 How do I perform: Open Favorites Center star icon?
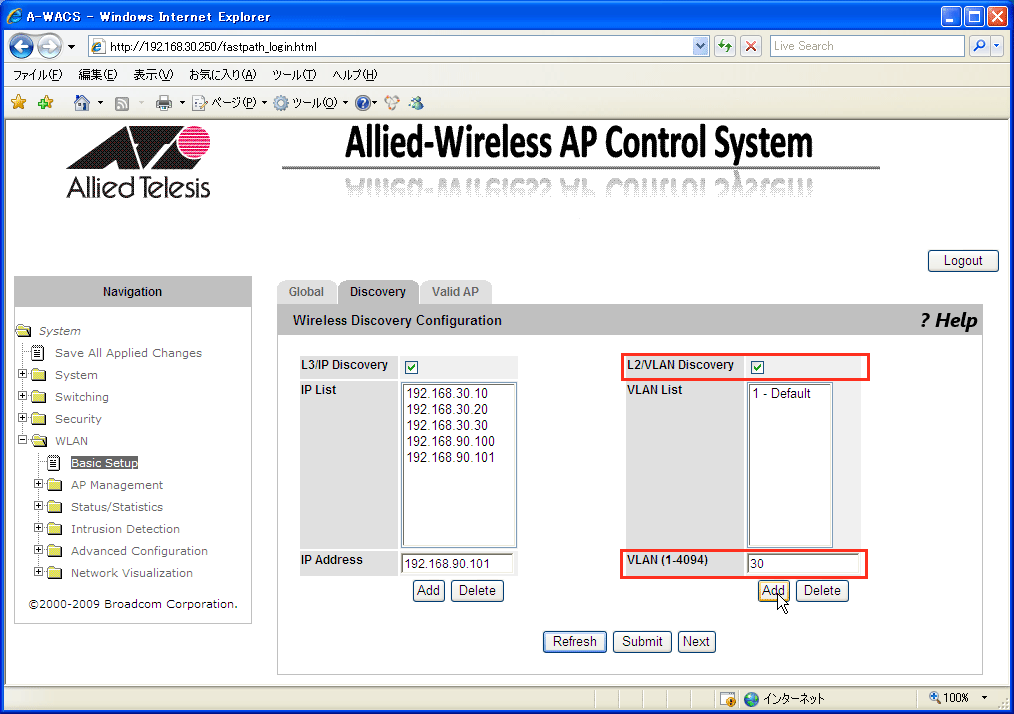19,102
